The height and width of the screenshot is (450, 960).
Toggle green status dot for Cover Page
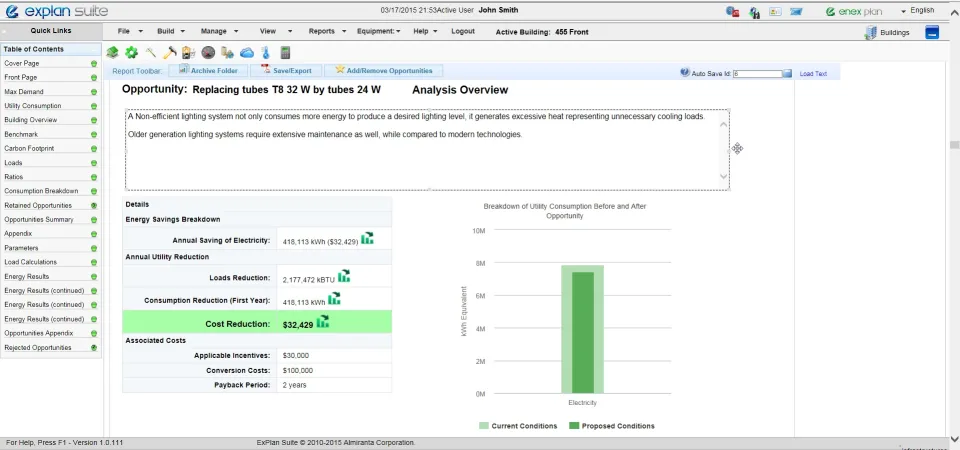click(x=94, y=64)
